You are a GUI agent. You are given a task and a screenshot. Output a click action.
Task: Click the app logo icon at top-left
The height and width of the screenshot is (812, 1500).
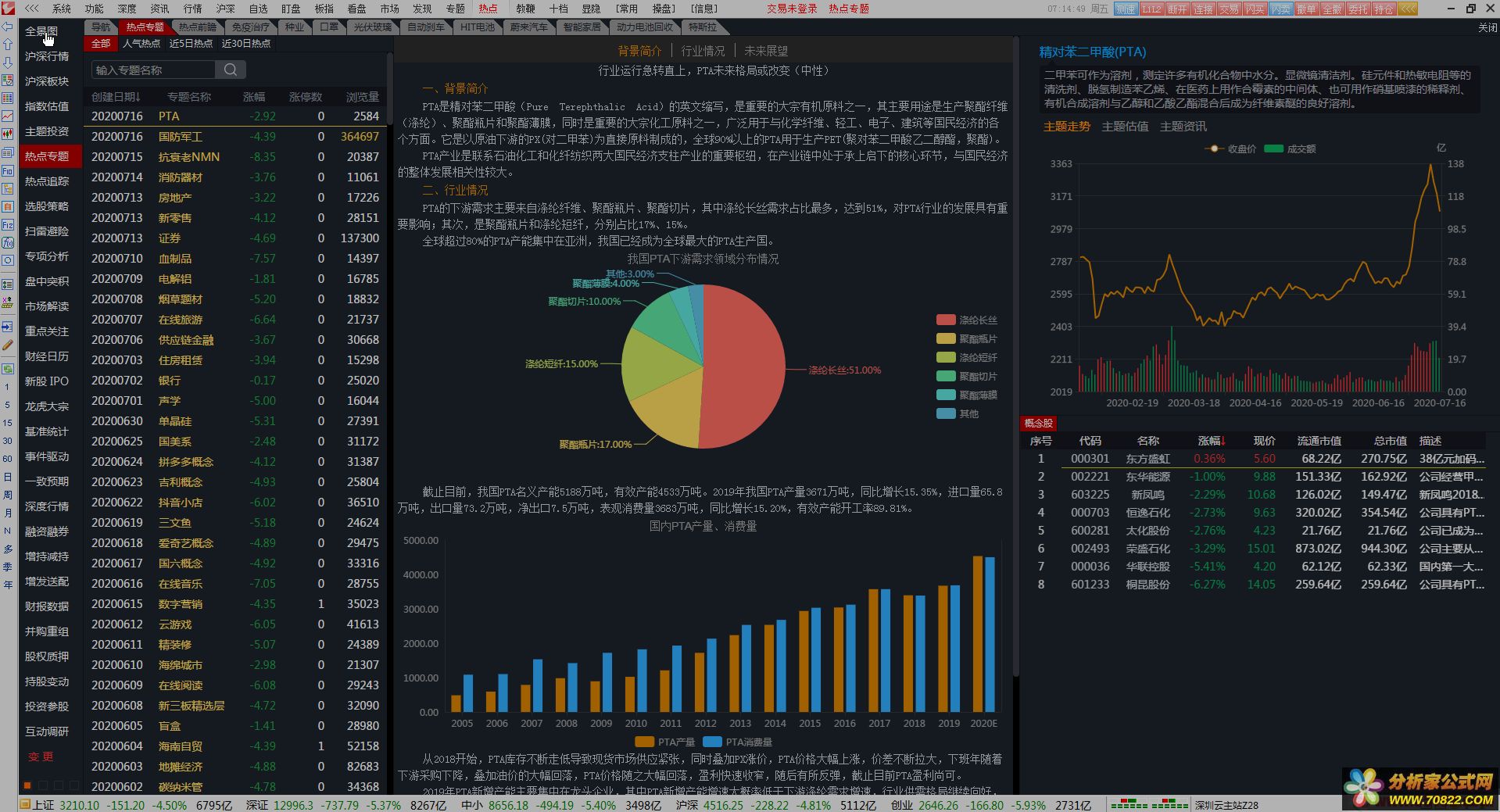(x=8, y=8)
